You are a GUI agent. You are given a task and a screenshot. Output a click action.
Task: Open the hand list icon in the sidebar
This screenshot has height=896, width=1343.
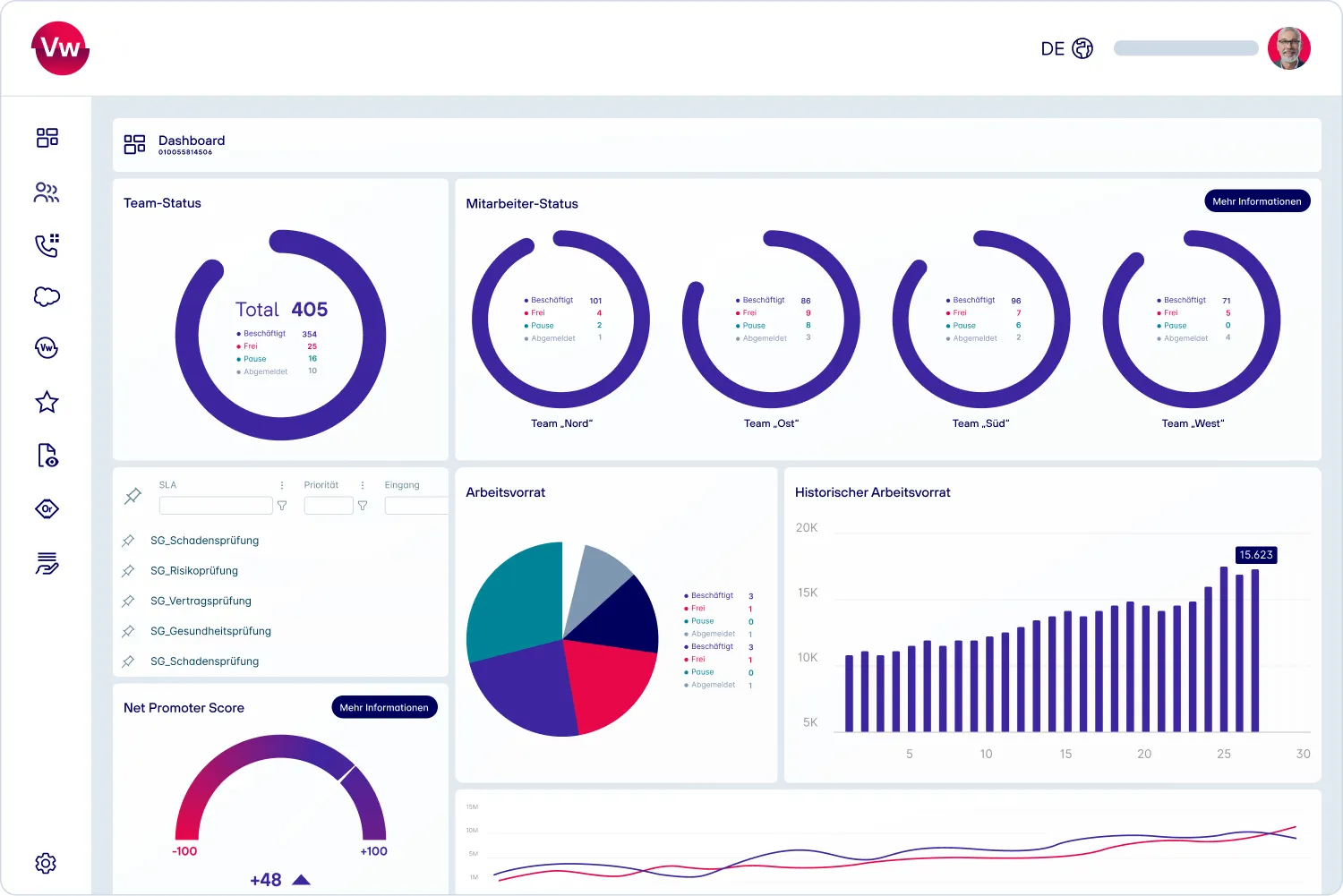point(47,563)
